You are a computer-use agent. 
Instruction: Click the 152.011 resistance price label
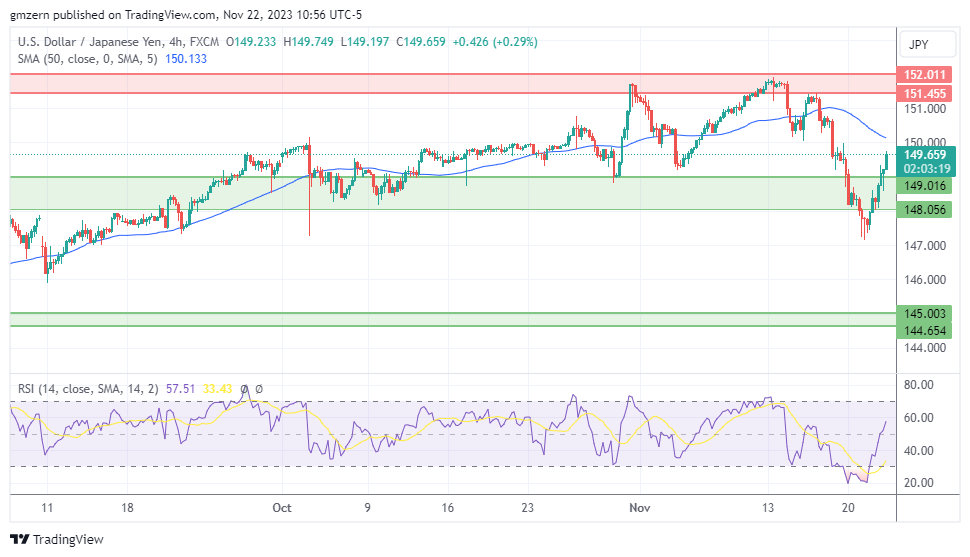point(924,75)
